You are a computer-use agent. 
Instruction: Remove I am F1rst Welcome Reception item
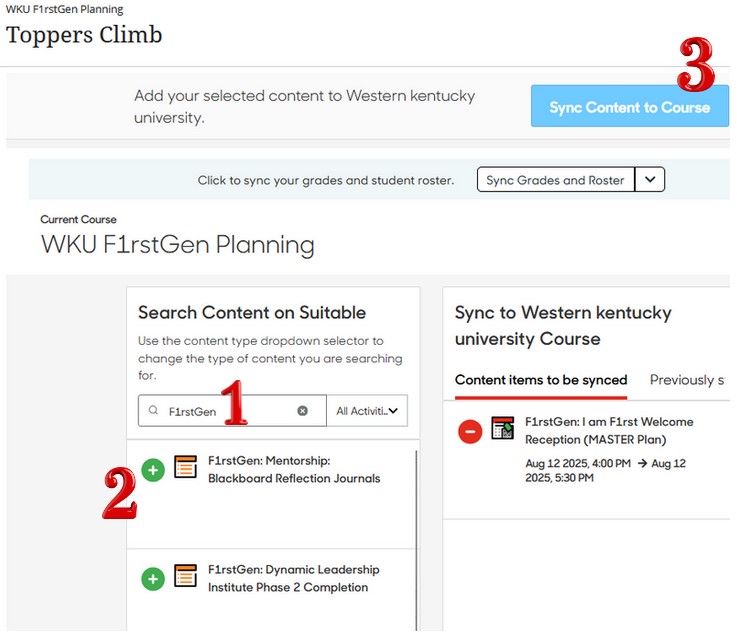(x=469, y=432)
